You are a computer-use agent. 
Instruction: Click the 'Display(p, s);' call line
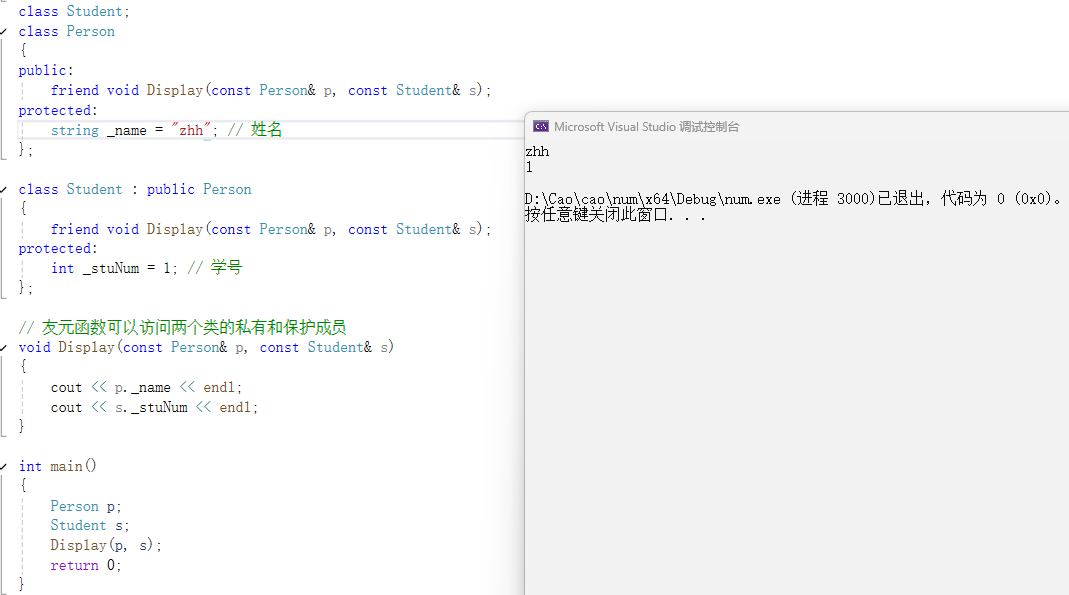pos(106,545)
